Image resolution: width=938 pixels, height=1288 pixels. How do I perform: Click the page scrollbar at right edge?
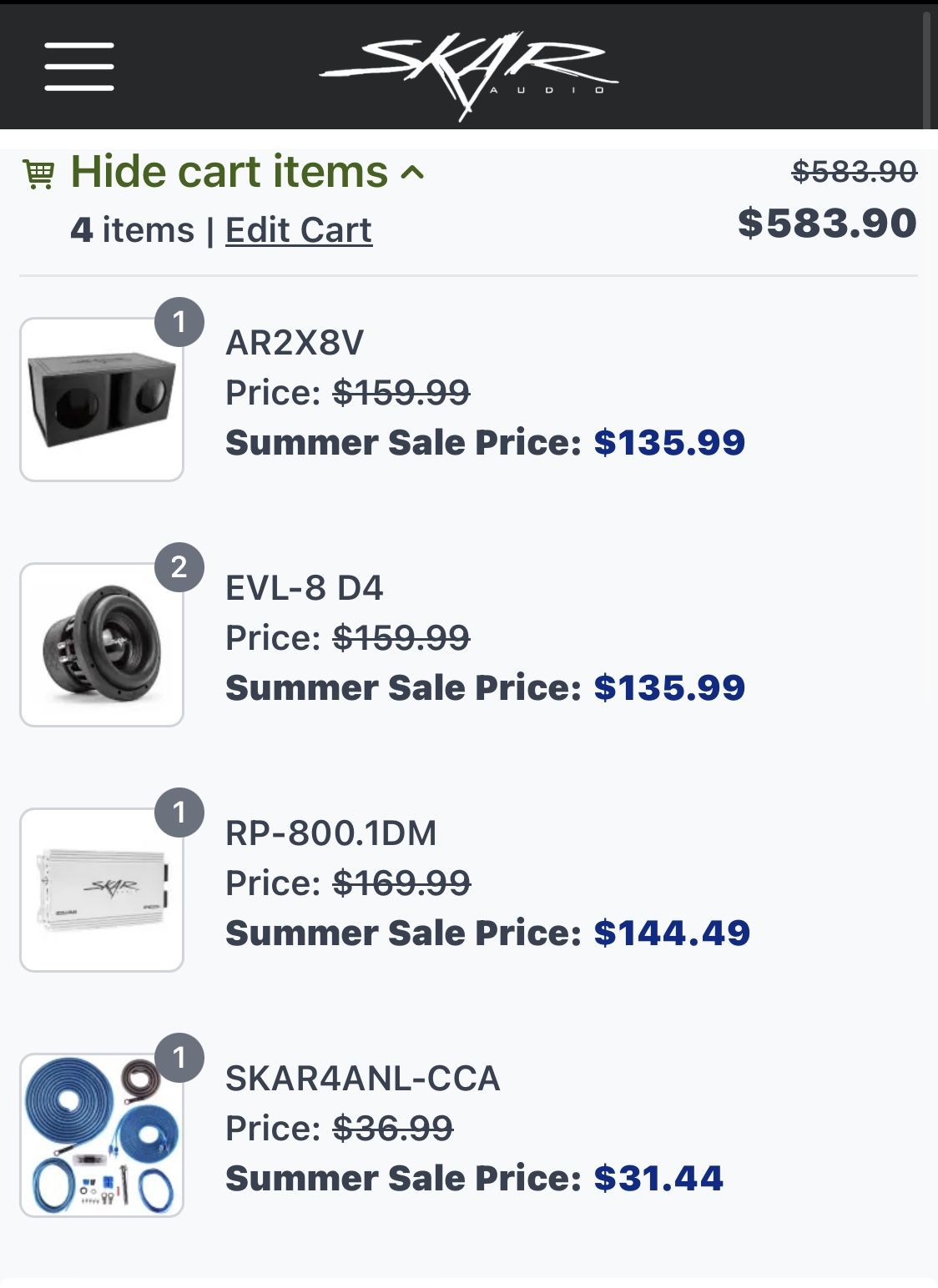click(x=926, y=67)
